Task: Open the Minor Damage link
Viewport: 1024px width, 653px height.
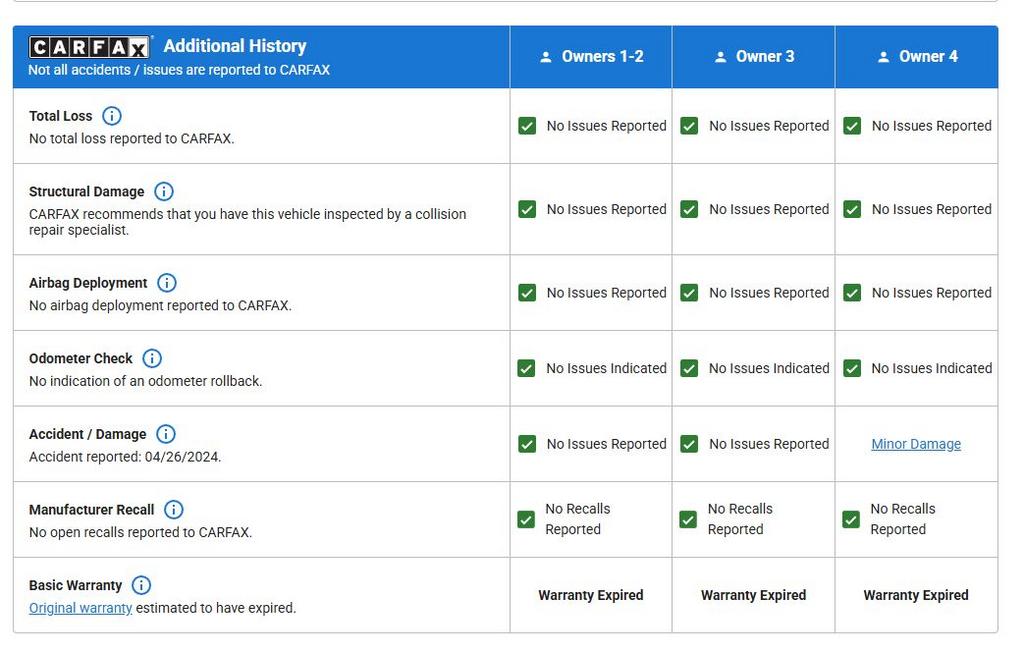Action: coord(916,444)
